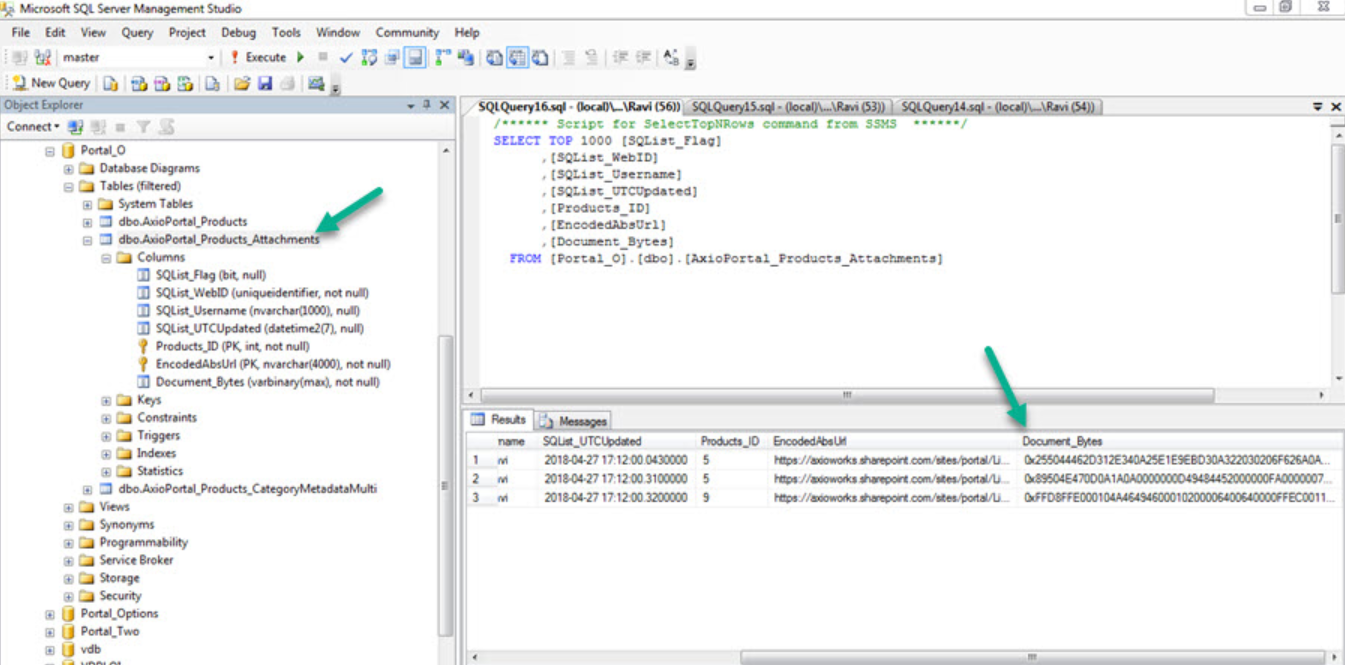
Task: Click the gray Cancel Executing Query stop icon
Action: click(322, 58)
